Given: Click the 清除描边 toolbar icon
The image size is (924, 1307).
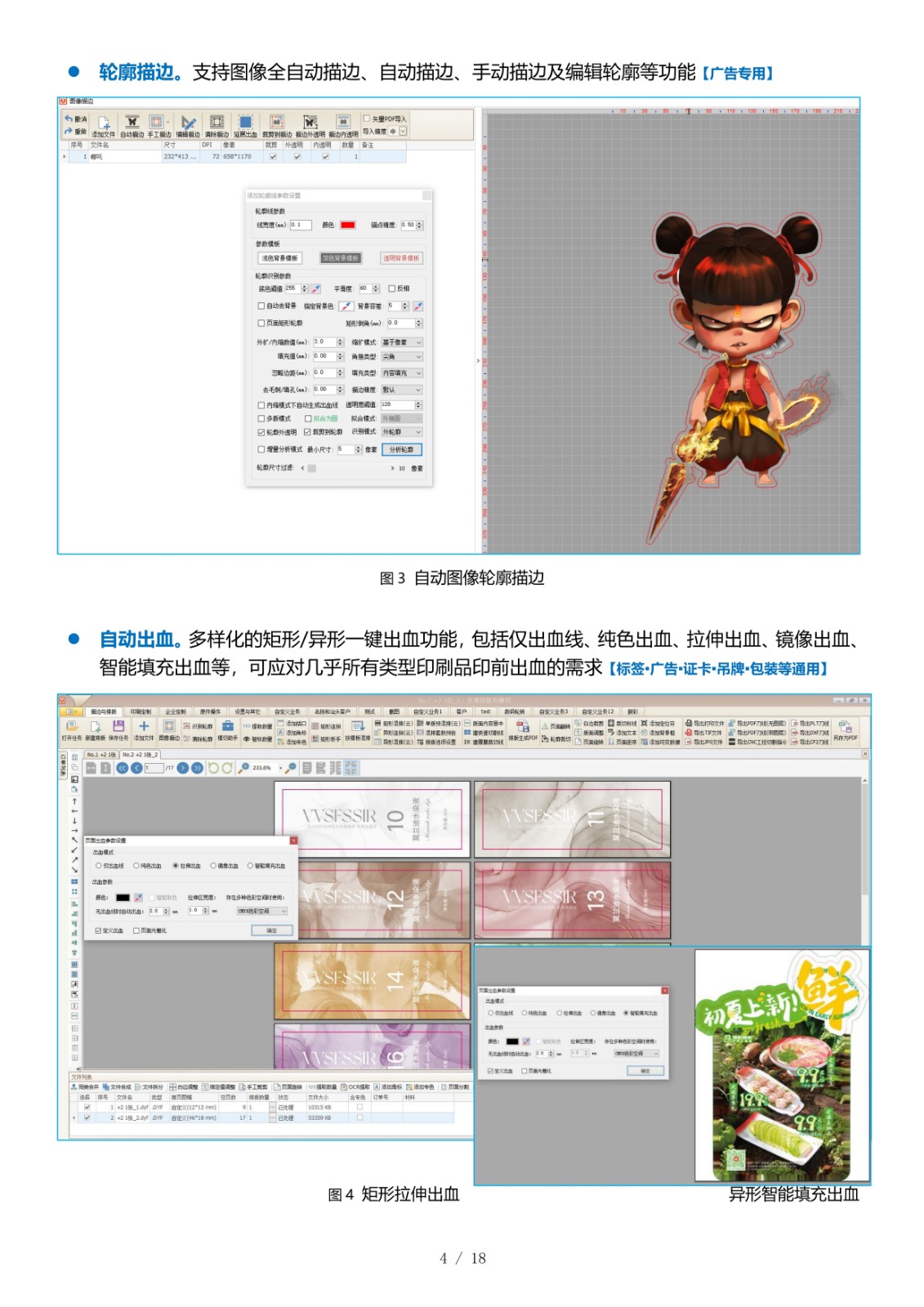Looking at the screenshot, I should pyautogui.click(x=216, y=125).
